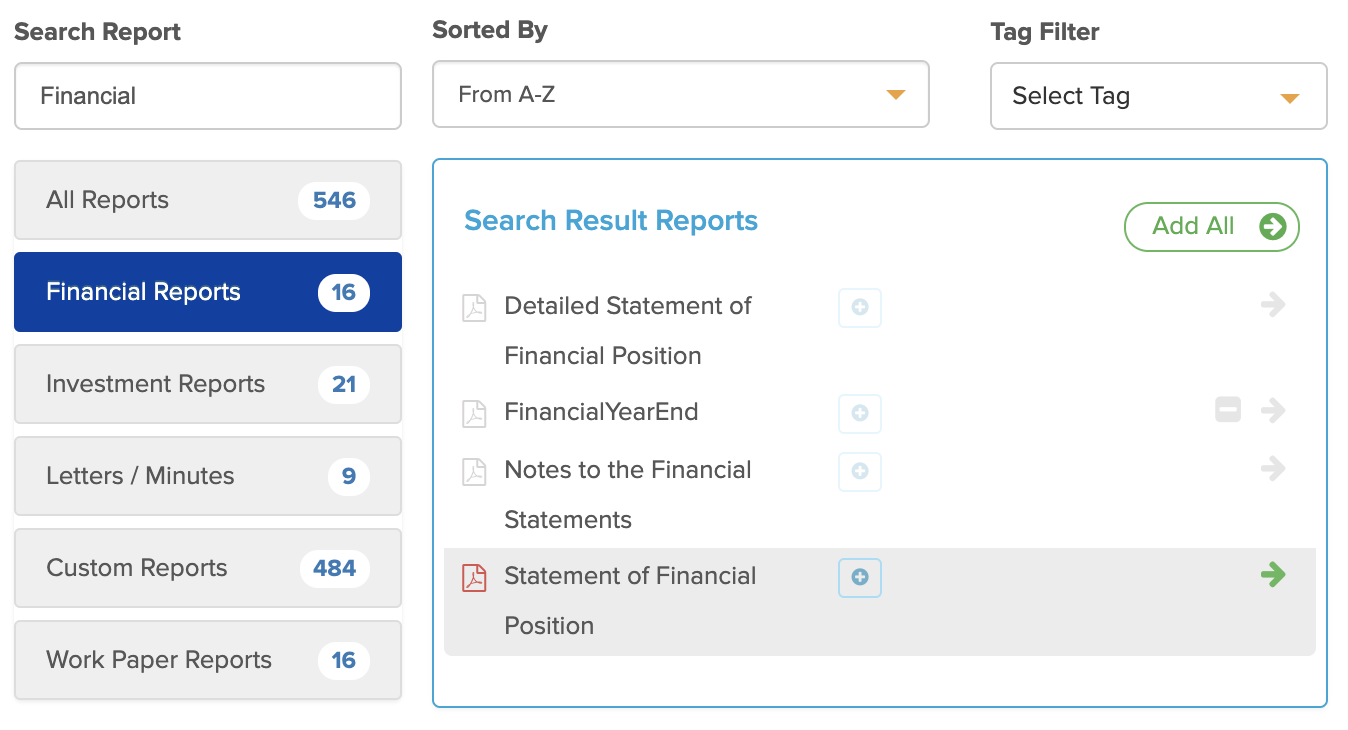
Task: Click PDF icon beside FinancialYearEnd report
Action: coord(474,413)
